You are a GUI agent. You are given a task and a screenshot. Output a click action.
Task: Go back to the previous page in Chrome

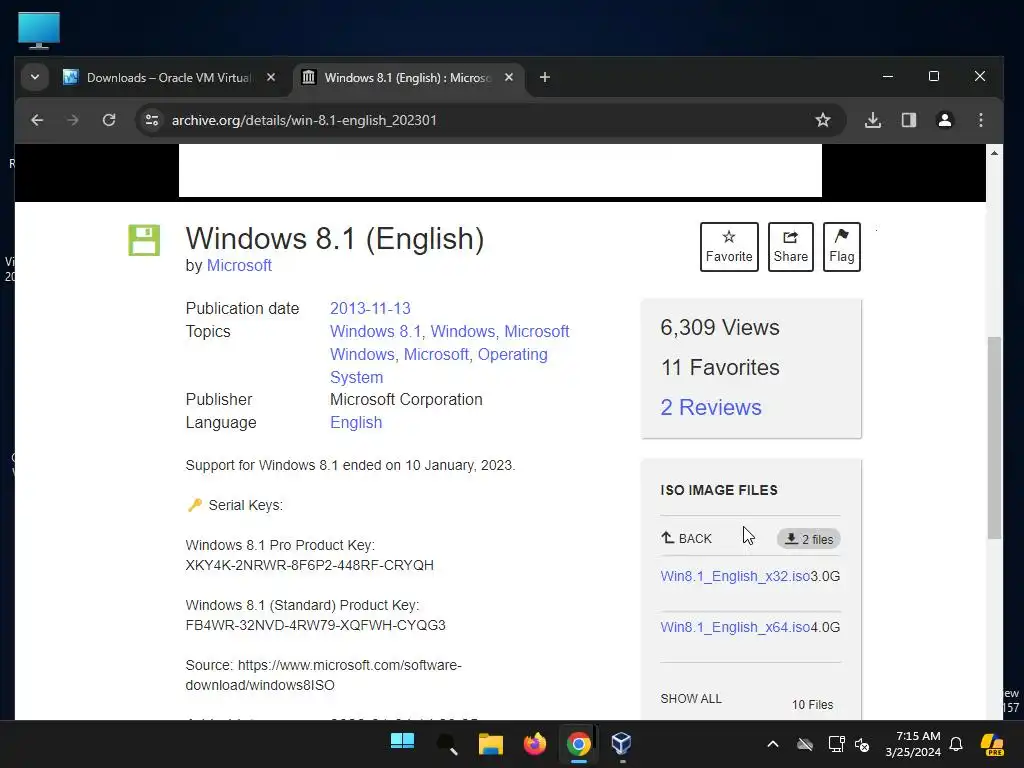click(x=37, y=120)
